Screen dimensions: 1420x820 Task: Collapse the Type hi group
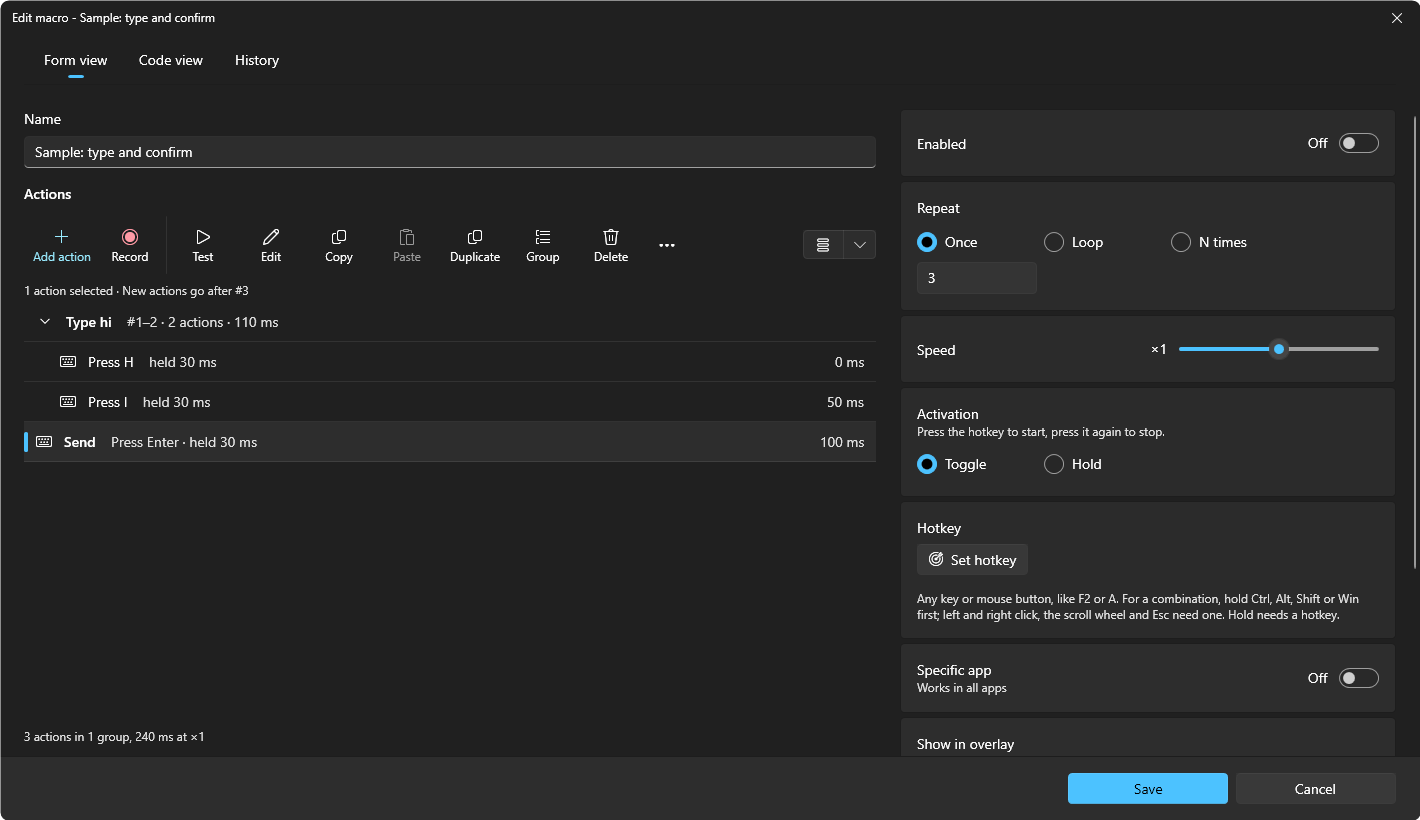click(x=44, y=322)
